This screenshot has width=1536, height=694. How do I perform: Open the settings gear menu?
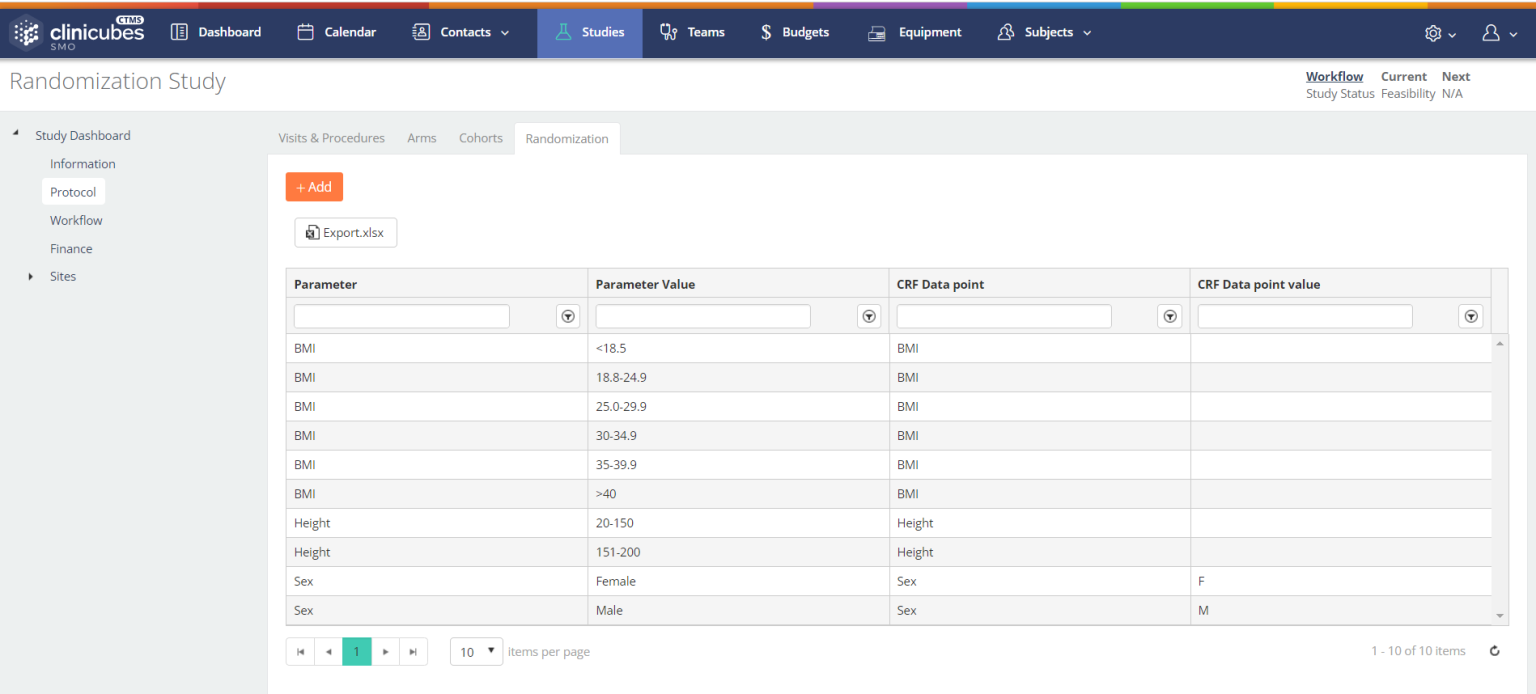[x=1440, y=33]
